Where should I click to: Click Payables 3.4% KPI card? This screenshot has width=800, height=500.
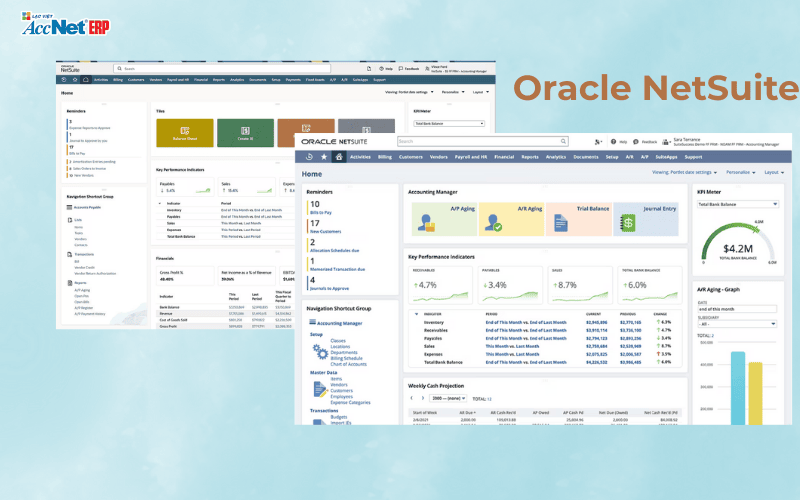[x=511, y=285]
